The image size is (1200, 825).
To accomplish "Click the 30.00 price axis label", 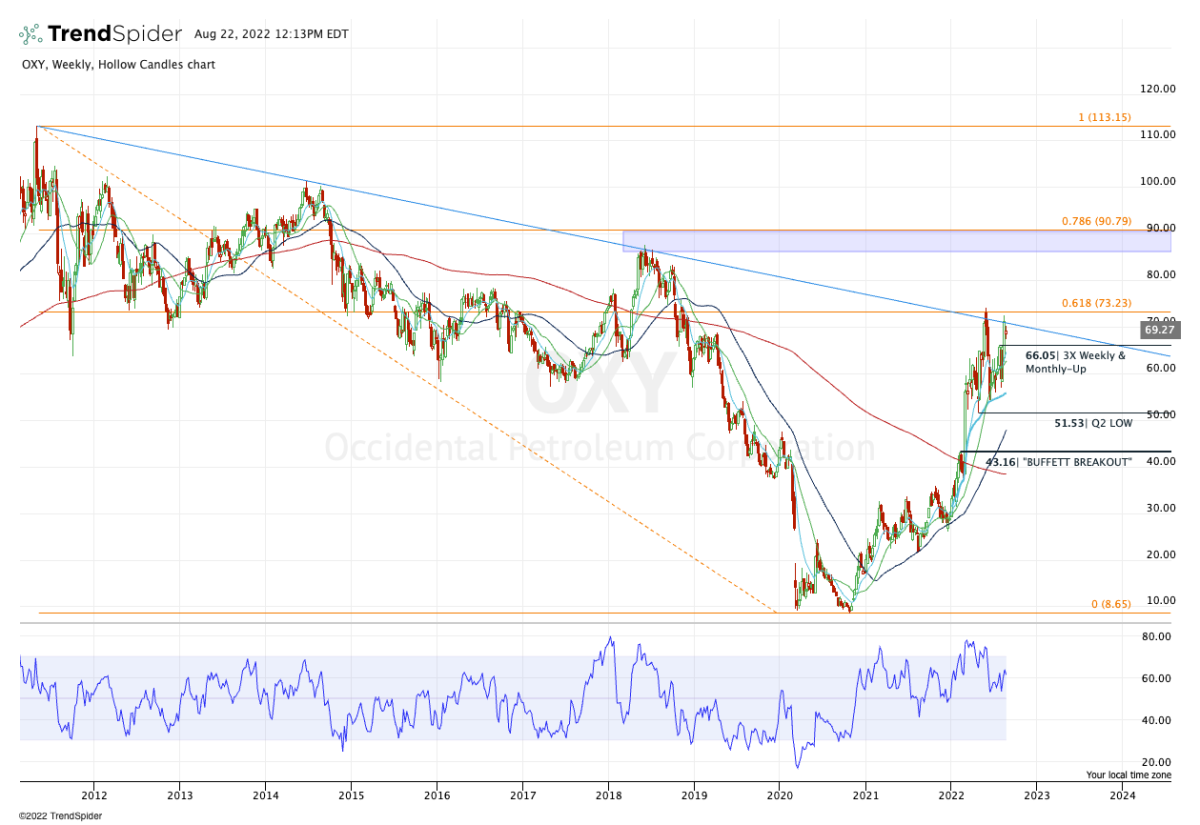I will tap(1160, 508).
